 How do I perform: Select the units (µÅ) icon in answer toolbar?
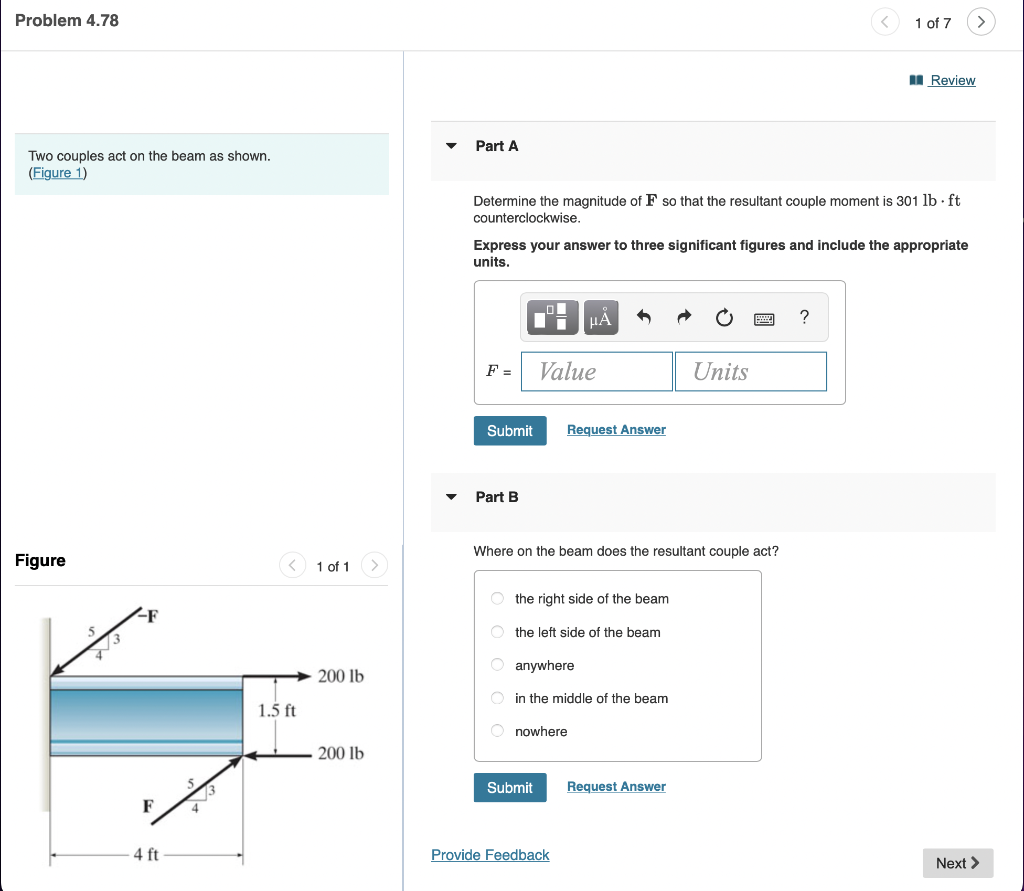(600, 317)
